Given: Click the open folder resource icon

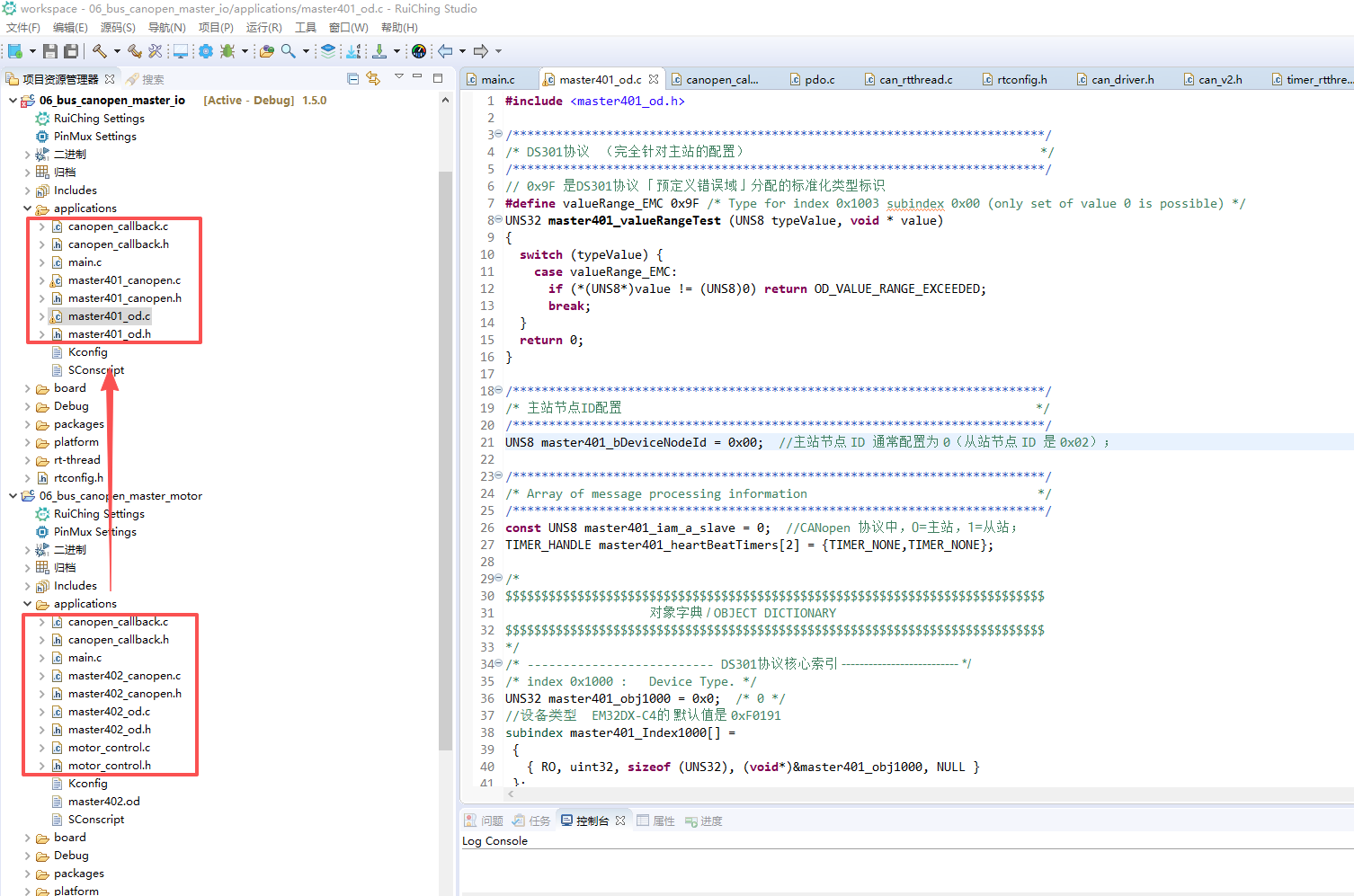Looking at the screenshot, I should [x=267, y=51].
